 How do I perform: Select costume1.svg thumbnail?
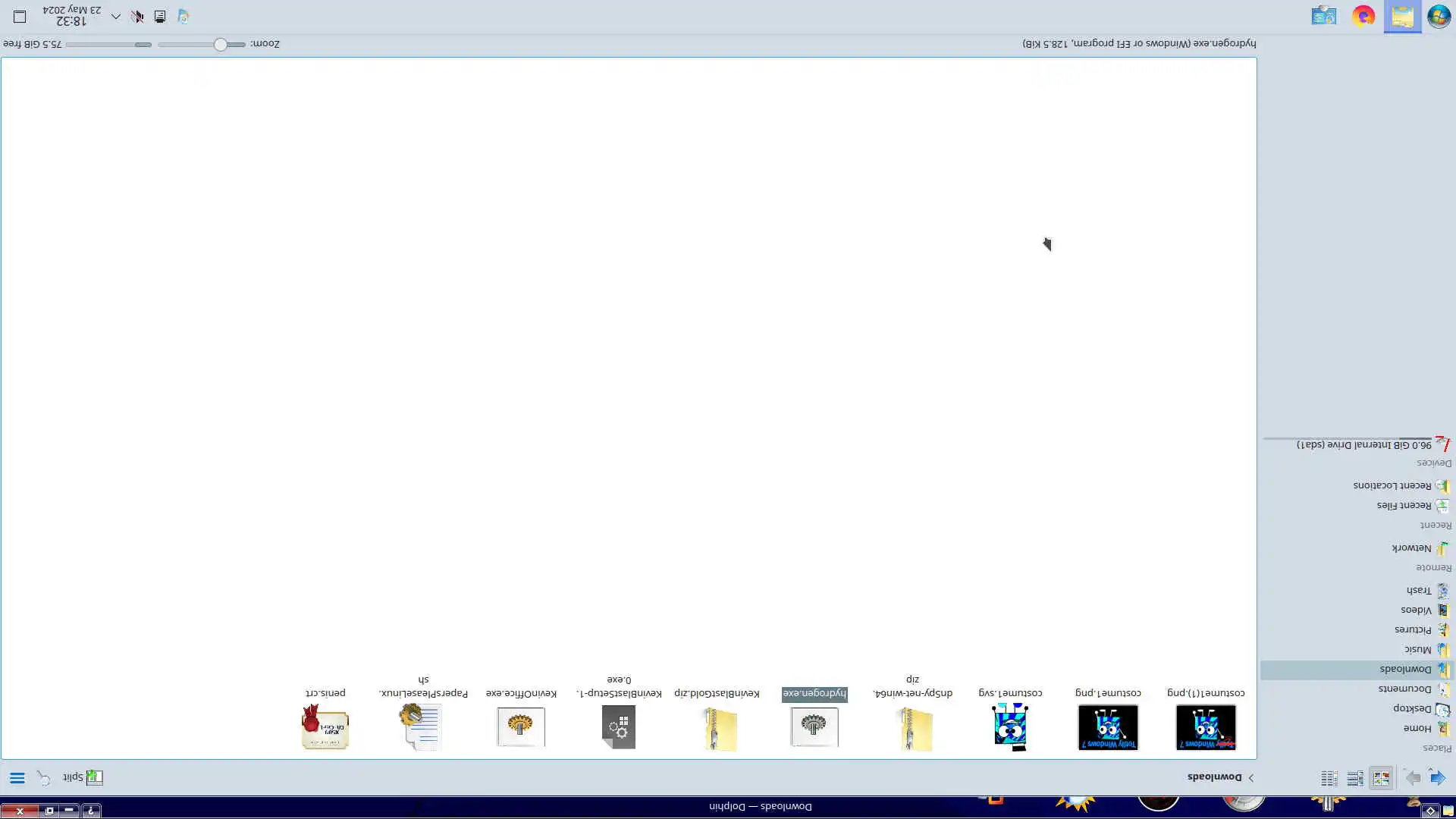point(1010,726)
